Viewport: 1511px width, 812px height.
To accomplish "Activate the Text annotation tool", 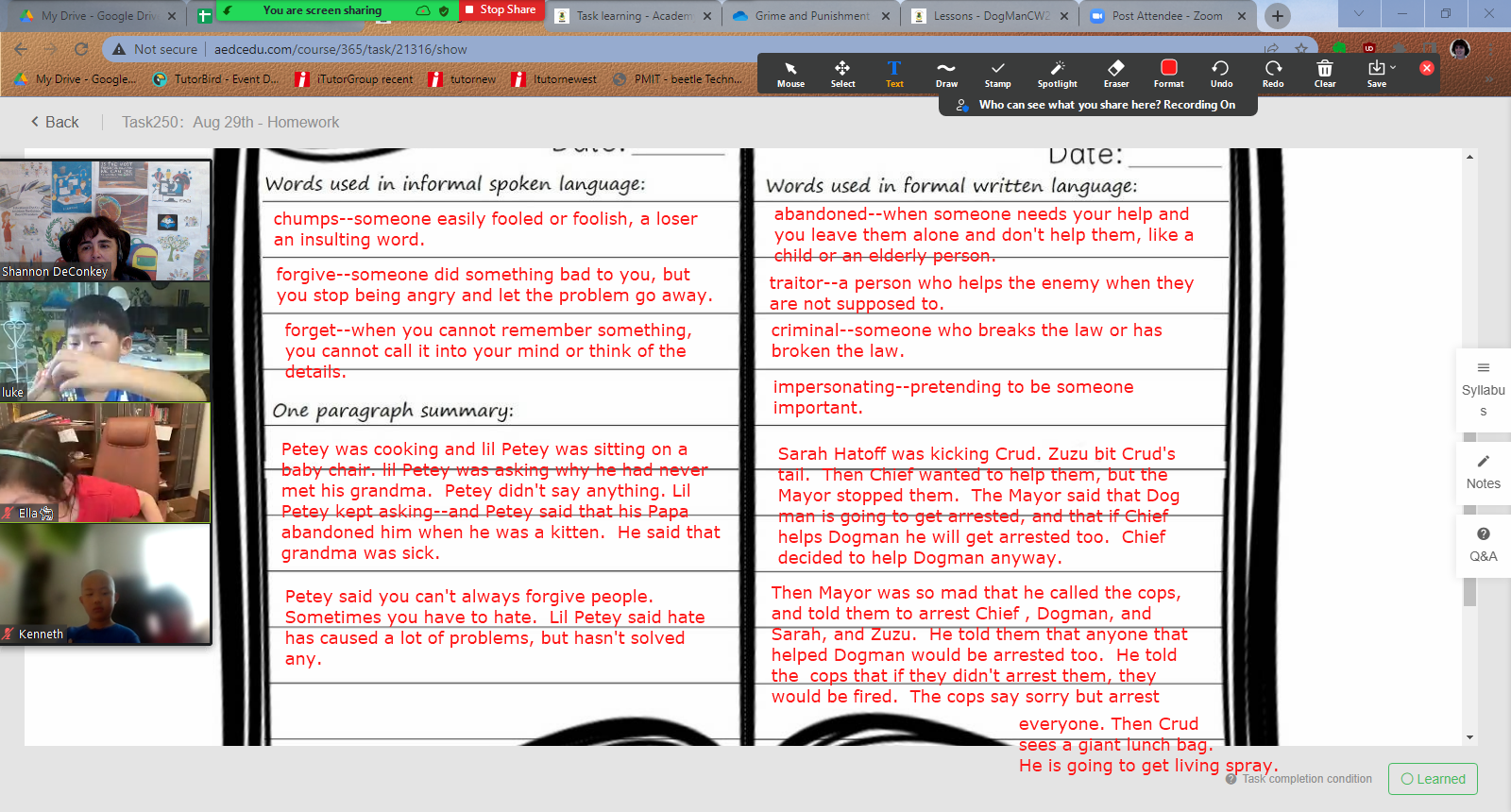I will coord(894,74).
